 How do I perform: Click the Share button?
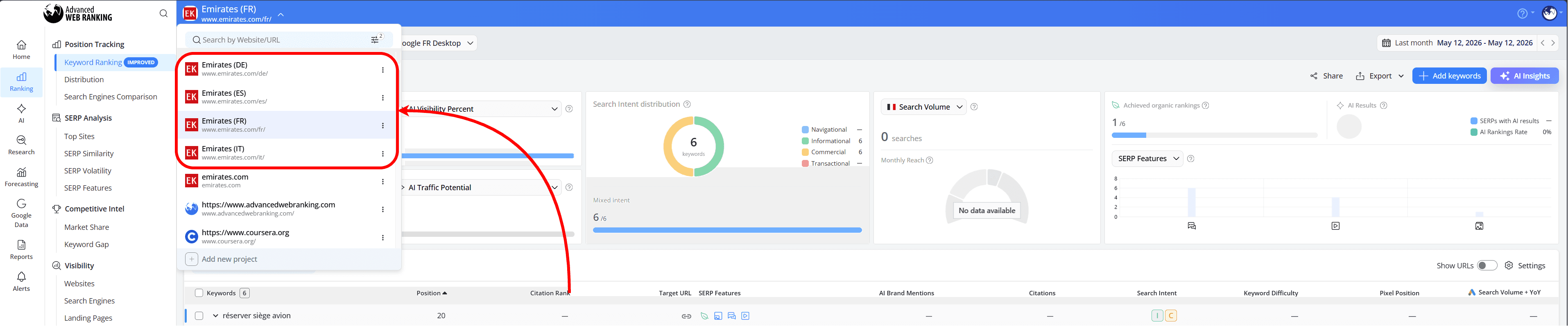tap(1326, 76)
